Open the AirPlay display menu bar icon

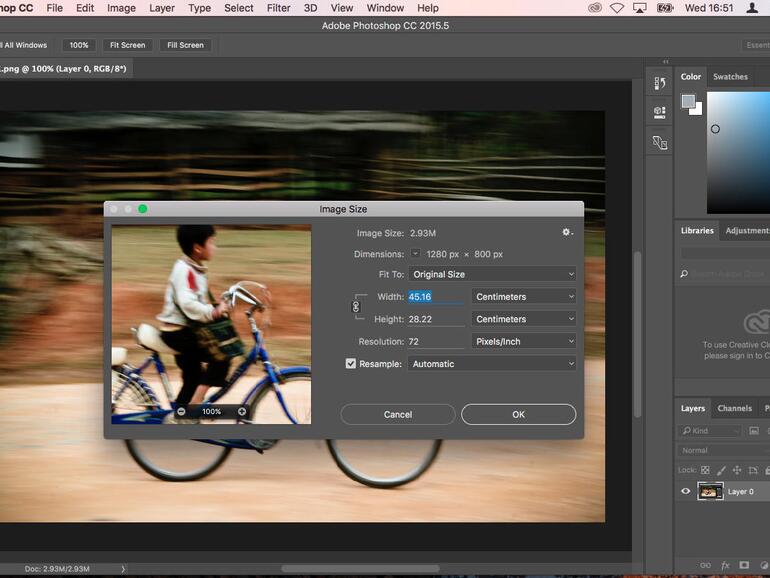pyautogui.click(x=639, y=8)
